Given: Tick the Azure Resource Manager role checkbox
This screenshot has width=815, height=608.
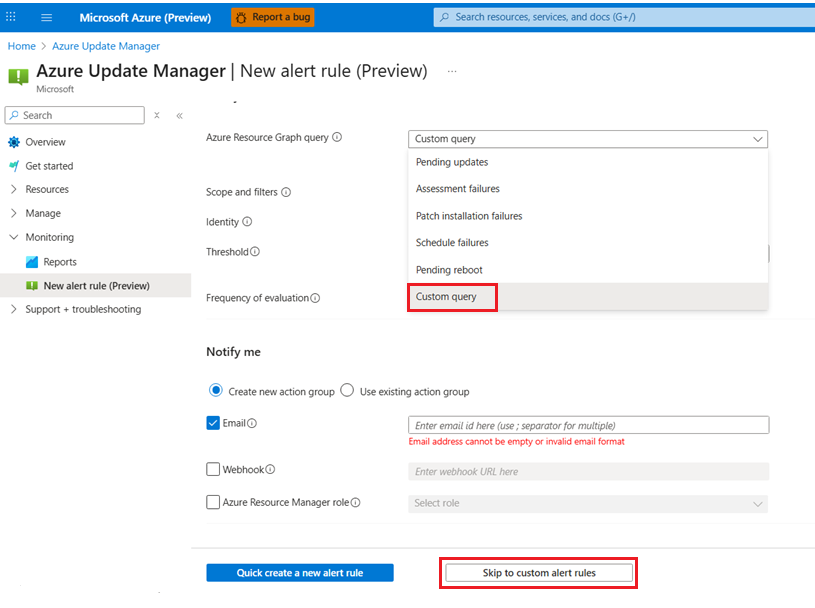Looking at the screenshot, I should tap(213, 503).
